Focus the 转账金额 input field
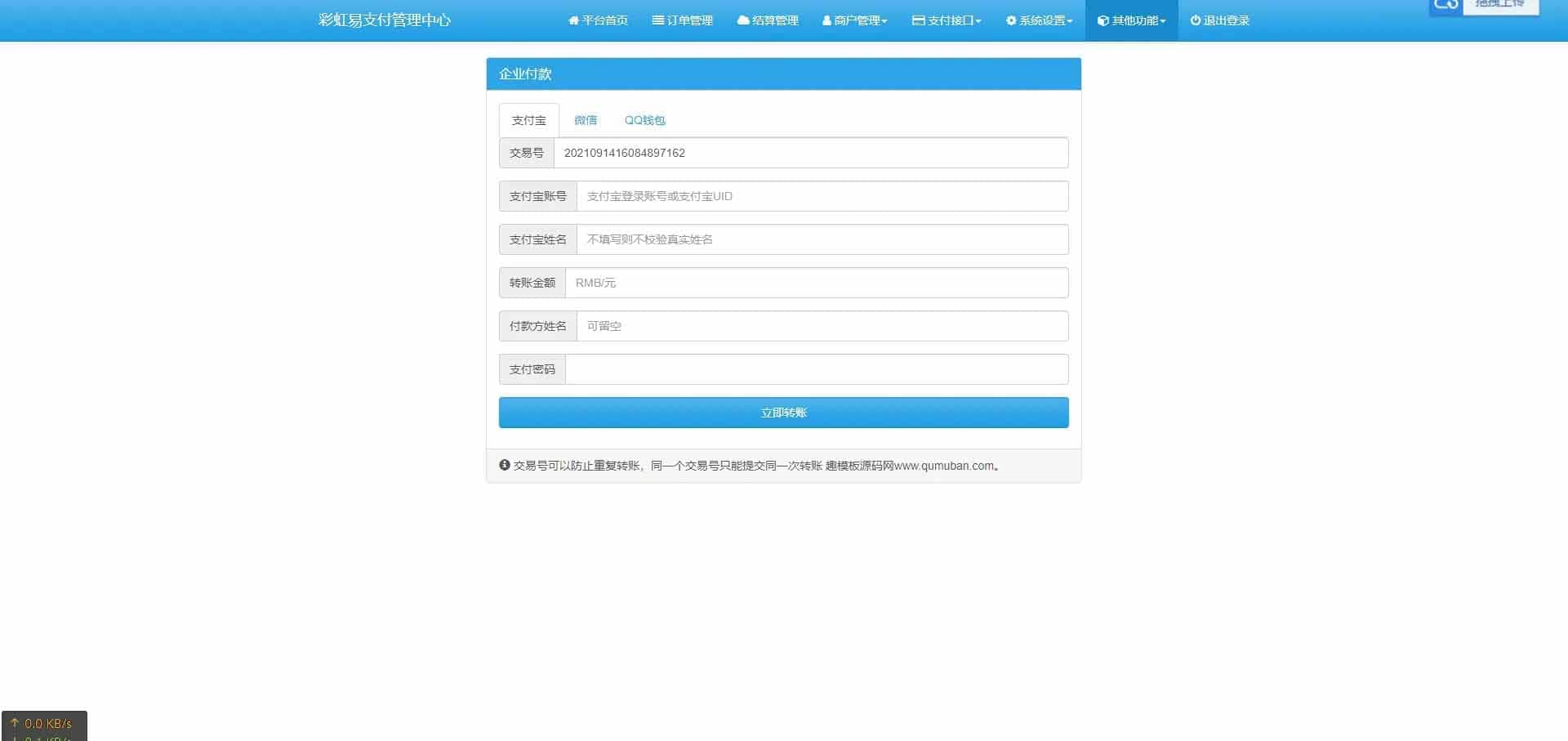Screen dimensions: 1568x741 [817, 283]
